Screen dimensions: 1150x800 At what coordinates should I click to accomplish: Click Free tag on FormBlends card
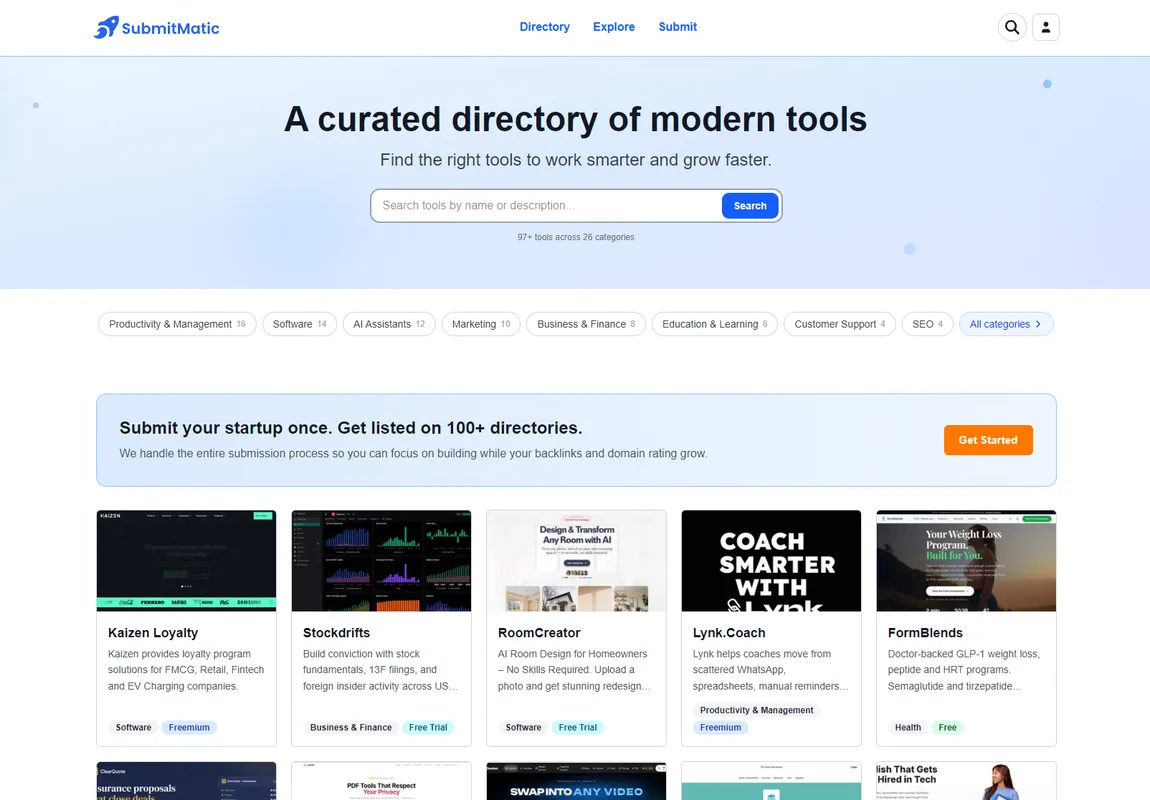948,727
